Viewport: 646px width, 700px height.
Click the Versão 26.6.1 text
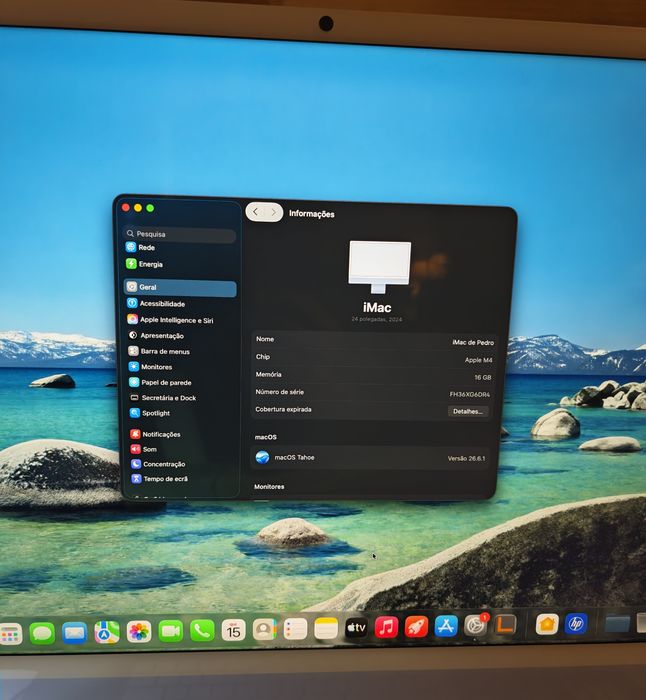tap(466, 458)
